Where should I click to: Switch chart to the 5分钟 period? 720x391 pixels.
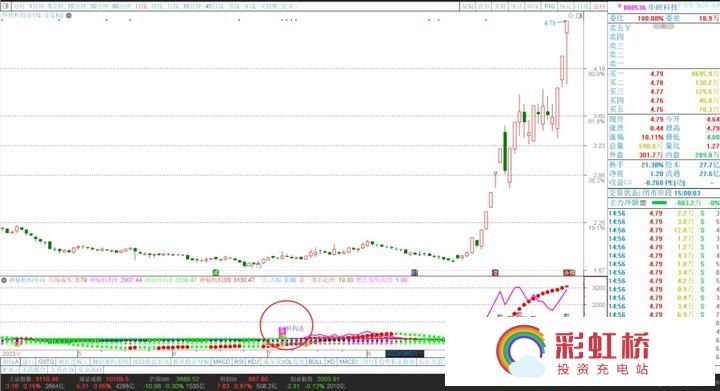coord(56,6)
